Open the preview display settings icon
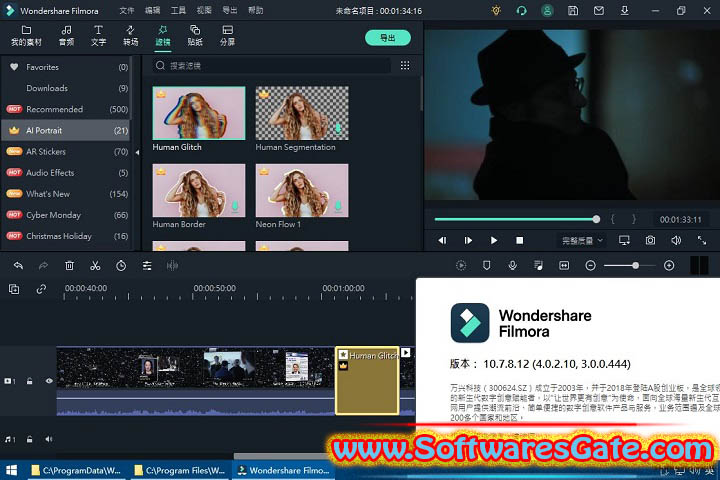Viewport: 720px width, 480px height. [624, 240]
